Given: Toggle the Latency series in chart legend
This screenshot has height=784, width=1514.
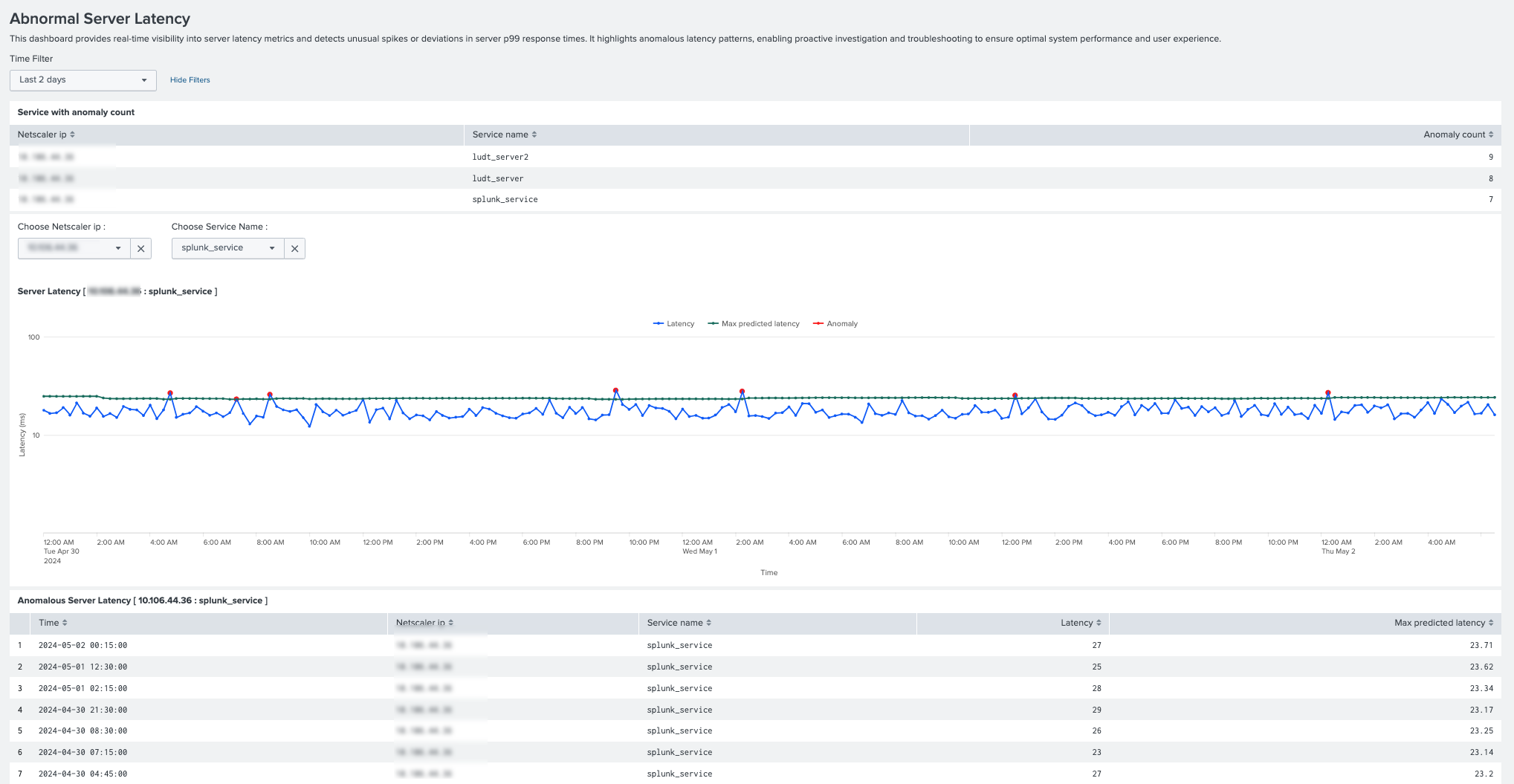Looking at the screenshot, I should click(673, 324).
